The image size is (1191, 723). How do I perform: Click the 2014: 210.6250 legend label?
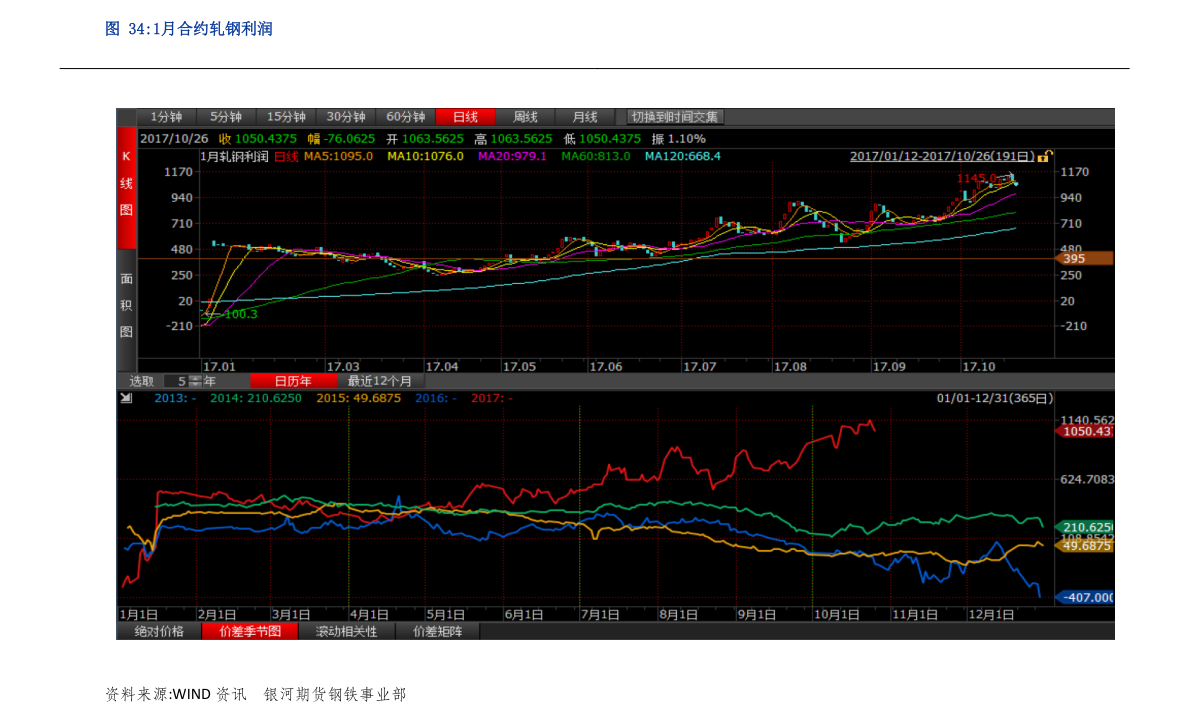click(256, 398)
